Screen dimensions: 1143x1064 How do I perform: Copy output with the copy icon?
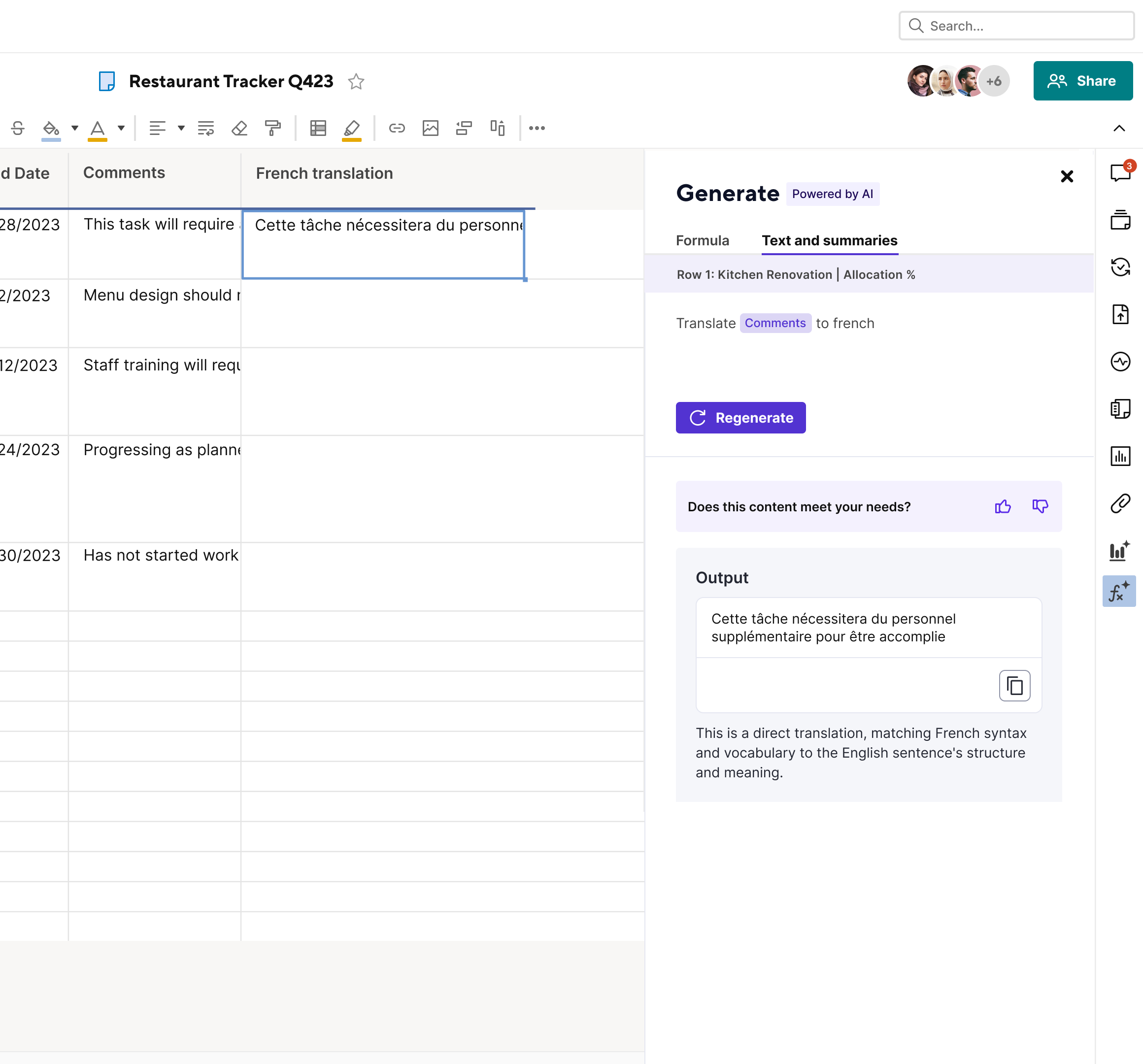point(1013,685)
